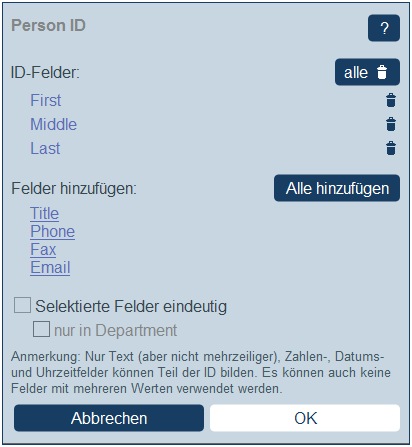Tick the 'nur in Department' checkbox
Image resolution: width=412 pixels, height=447 pixels.
pyautogui.click(x=41, y=329)
